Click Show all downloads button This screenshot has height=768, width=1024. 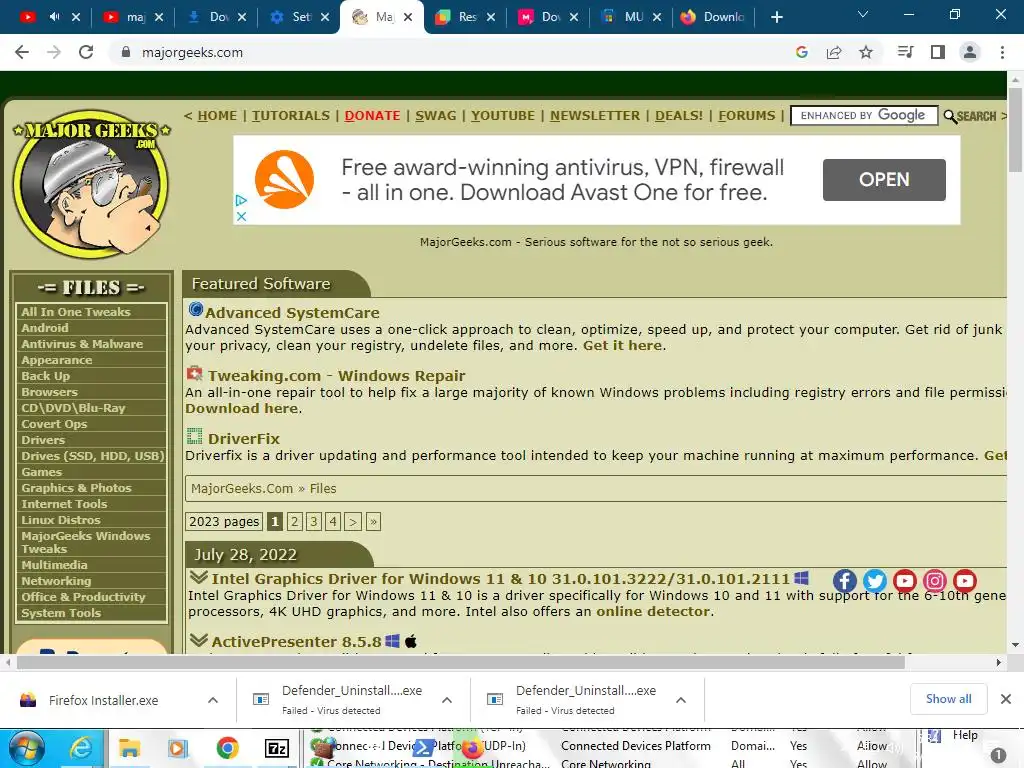[948, 699]
